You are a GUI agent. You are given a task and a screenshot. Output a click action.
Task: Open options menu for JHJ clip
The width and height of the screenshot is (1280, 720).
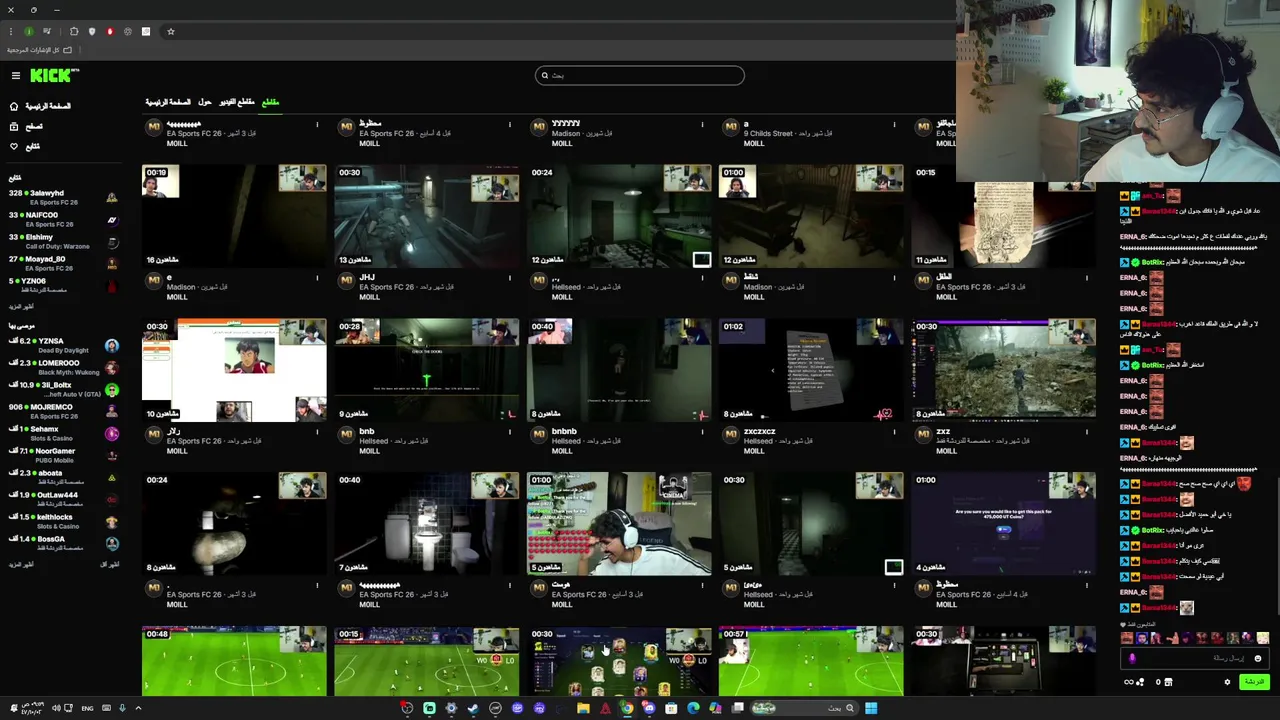click(x=510, y=278)
